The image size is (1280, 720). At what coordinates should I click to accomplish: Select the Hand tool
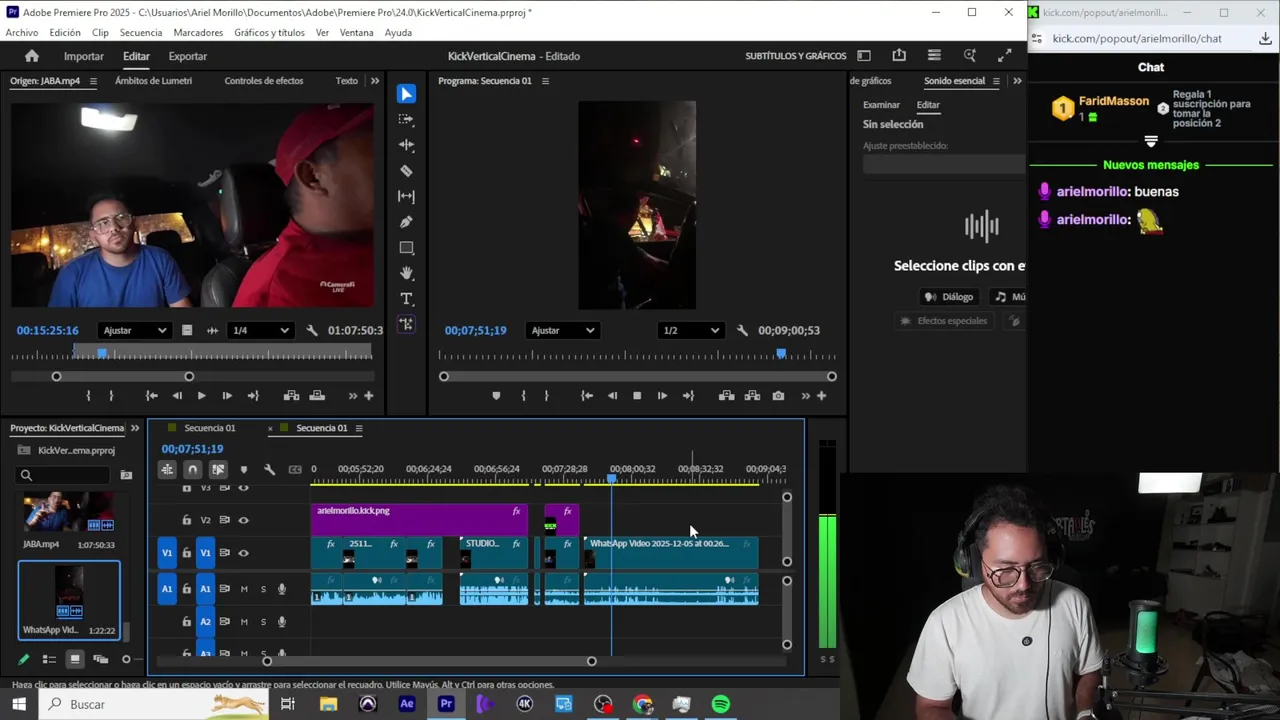pyautogui.click(x=406, y=273)
